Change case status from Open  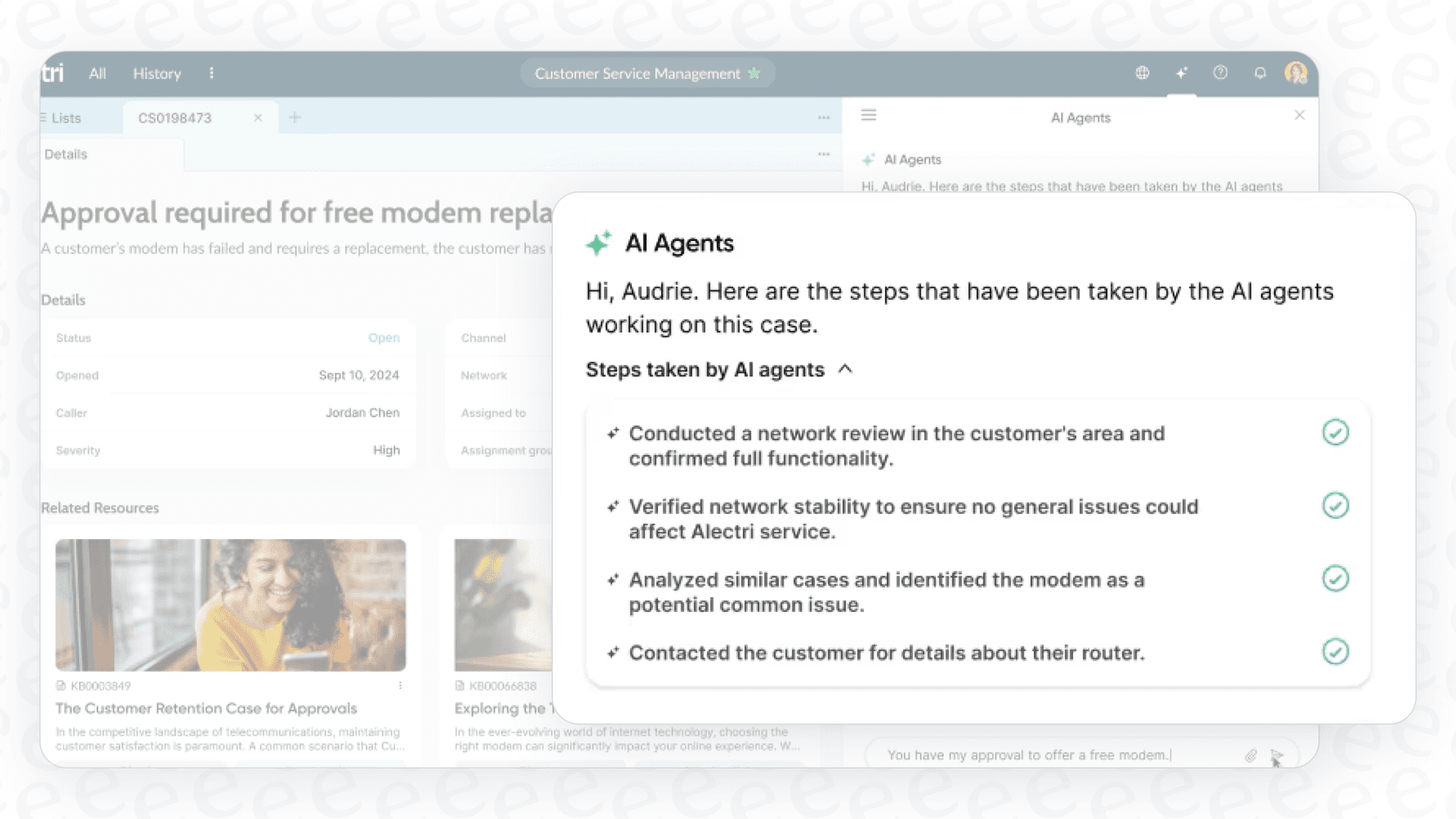tap(384, 338)
